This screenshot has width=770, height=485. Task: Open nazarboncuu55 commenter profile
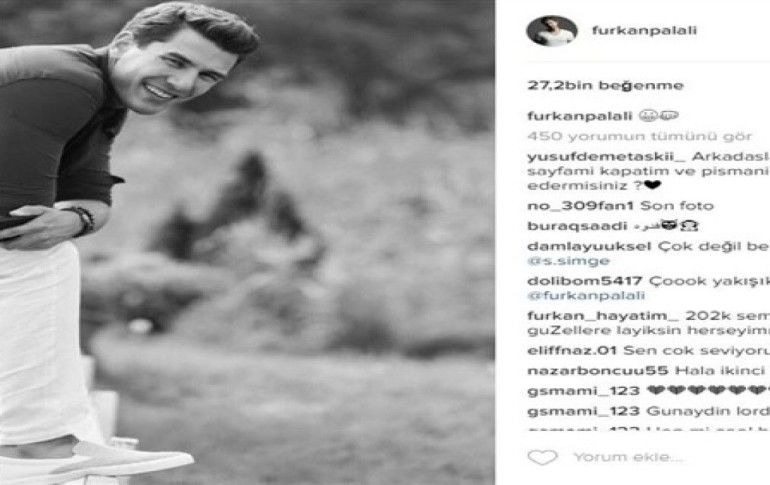[x=598, y=371]
